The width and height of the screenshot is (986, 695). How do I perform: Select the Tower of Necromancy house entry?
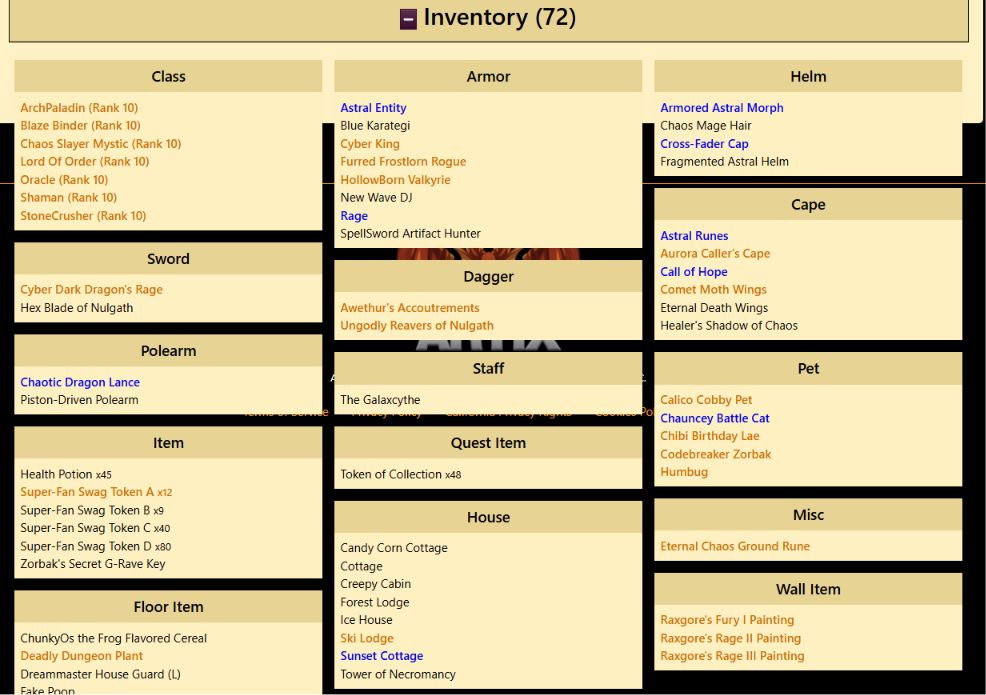(x=398, y=674)
